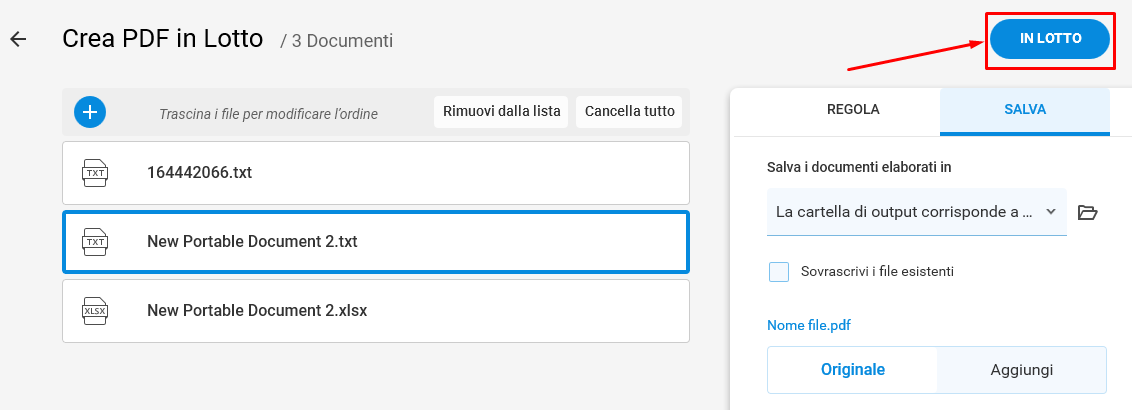Select the 164442066.txt file row
Viewport: 1132px width, 410px height.
(x=376, y=173)
